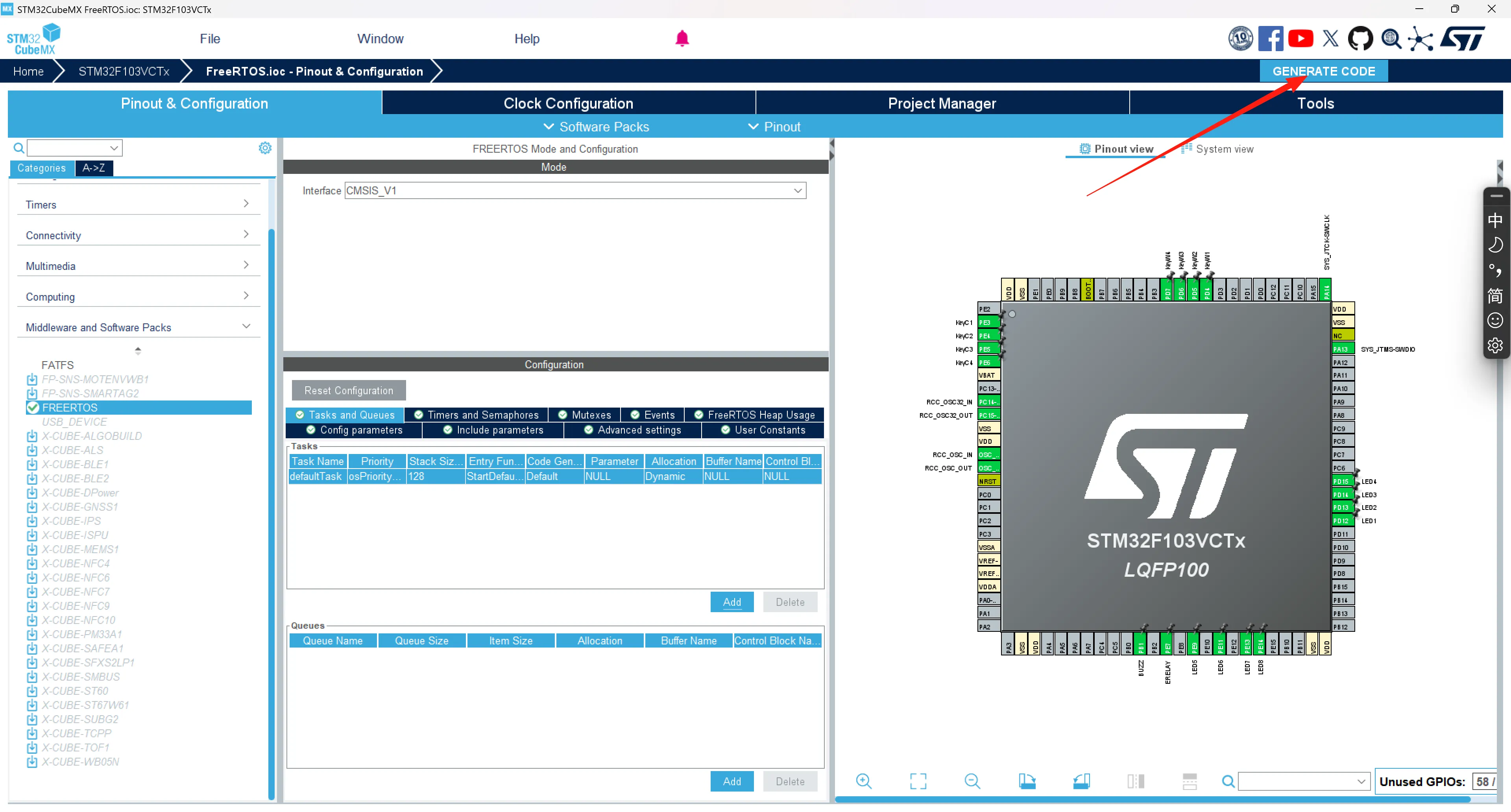1511x812 pixels.
Task: Open category settings gear icon
Action: pyautogui.click(x=265, y=148)
